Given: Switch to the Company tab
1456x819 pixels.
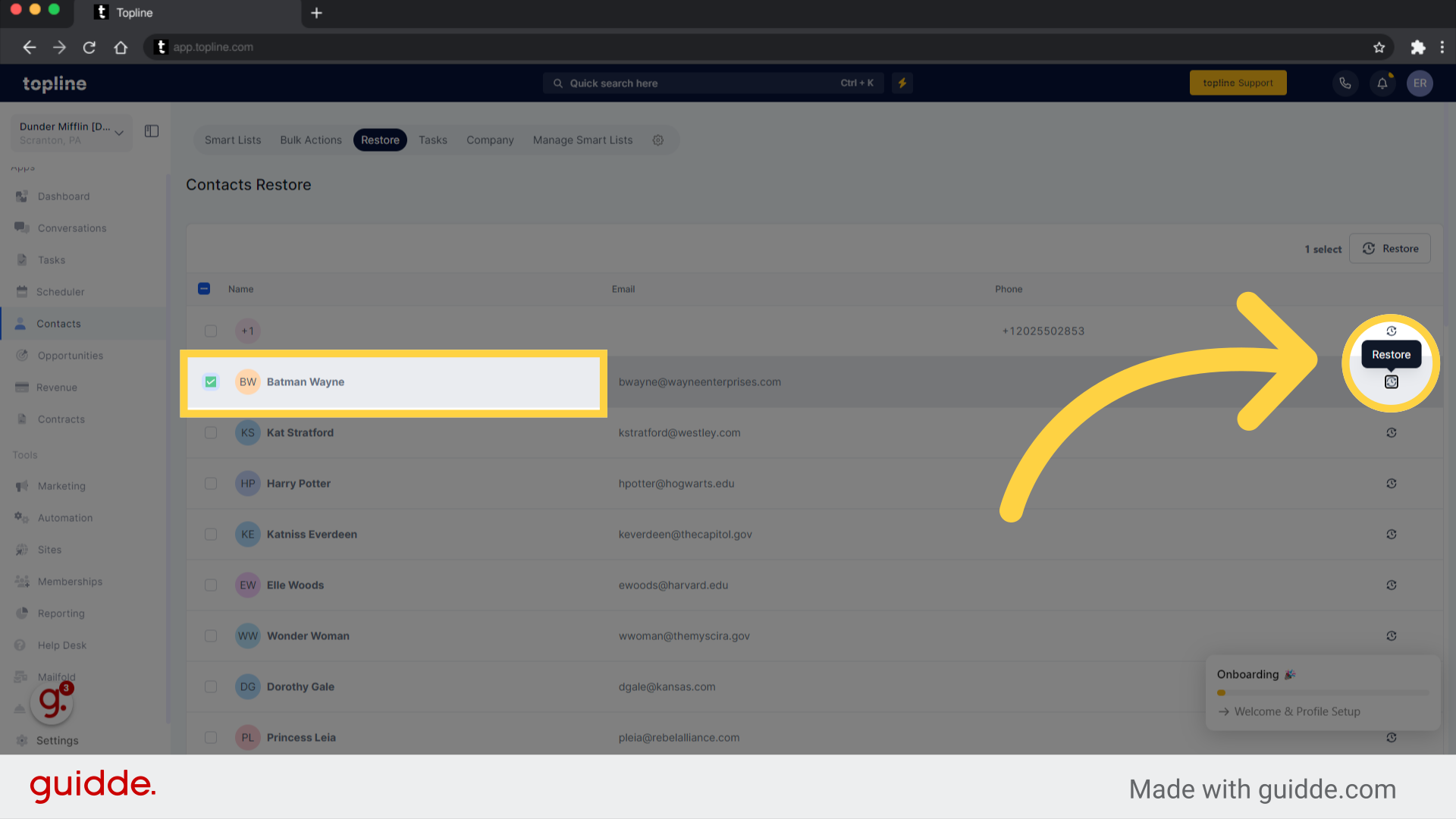Looking at the screenshot, I should click(490, 140).
